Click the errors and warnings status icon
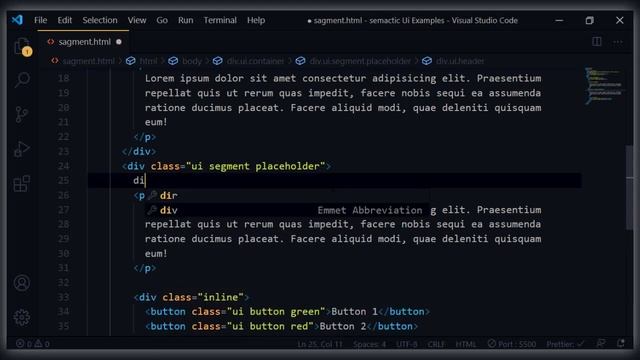Image resolution: width=640 pixels, height=360 pixels. tap(33, 344)
